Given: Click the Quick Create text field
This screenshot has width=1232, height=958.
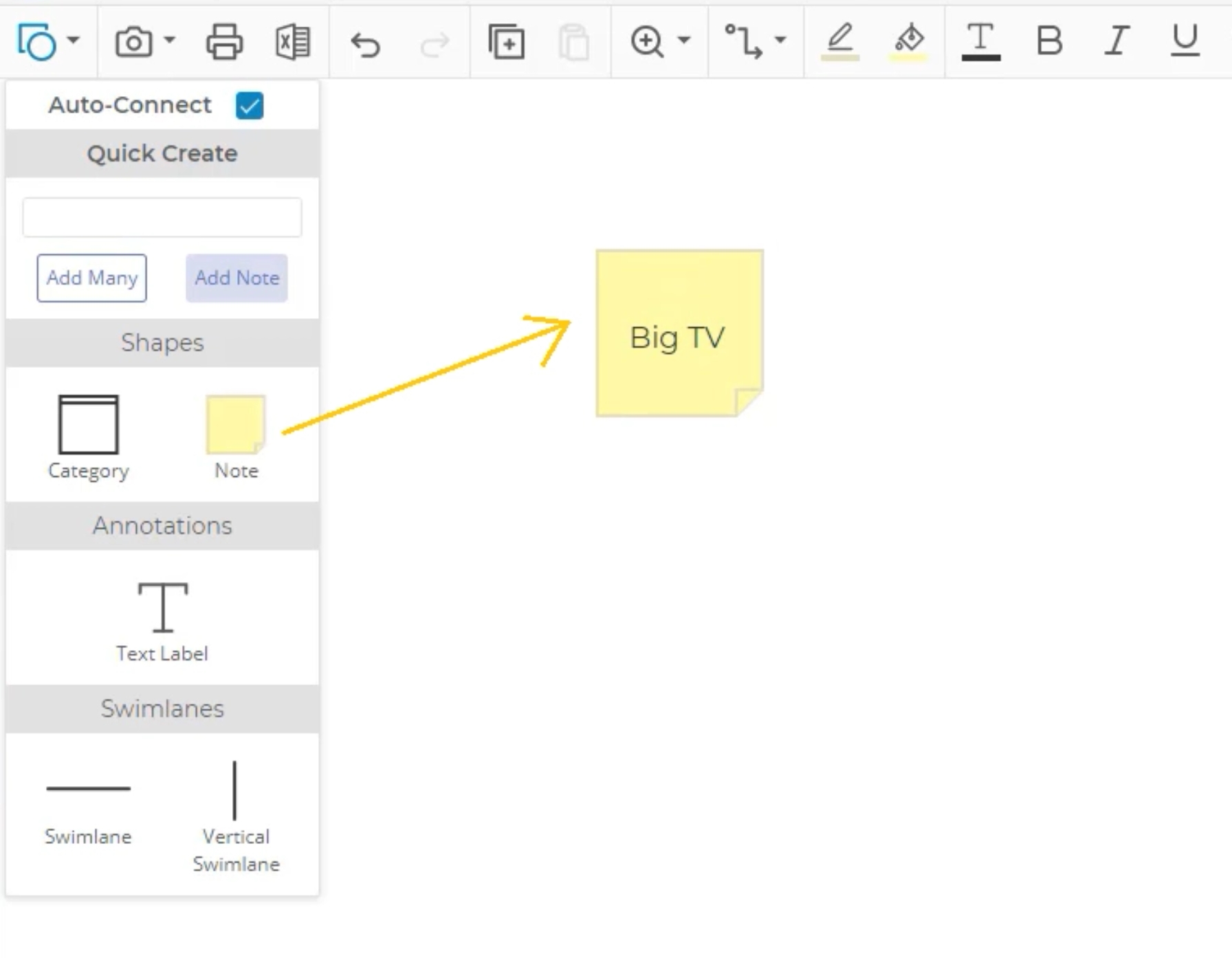Looking at the screenshot, I should 162,217.
